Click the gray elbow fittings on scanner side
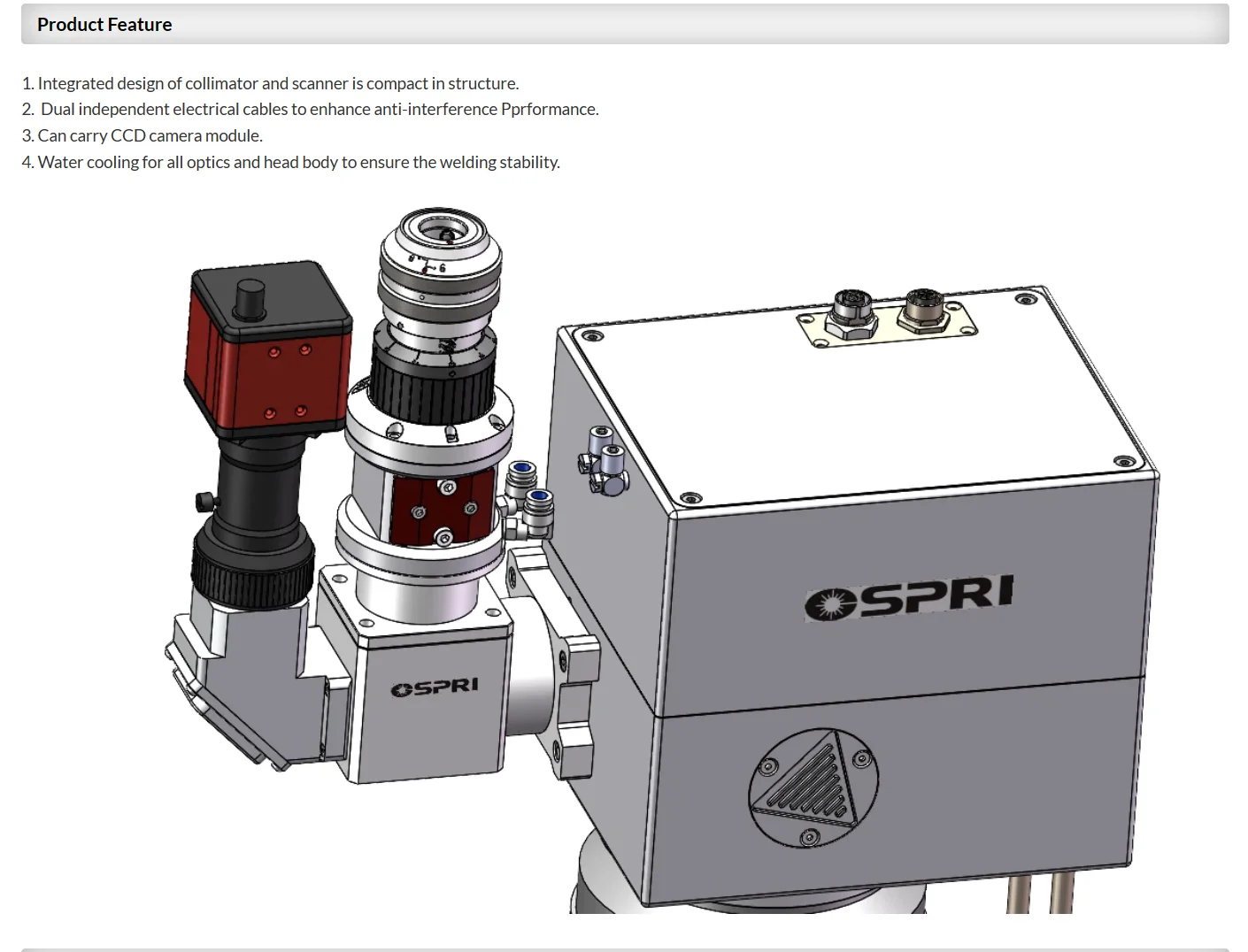The width and height of the screenshot is (1248, 952). pos(605,460)
